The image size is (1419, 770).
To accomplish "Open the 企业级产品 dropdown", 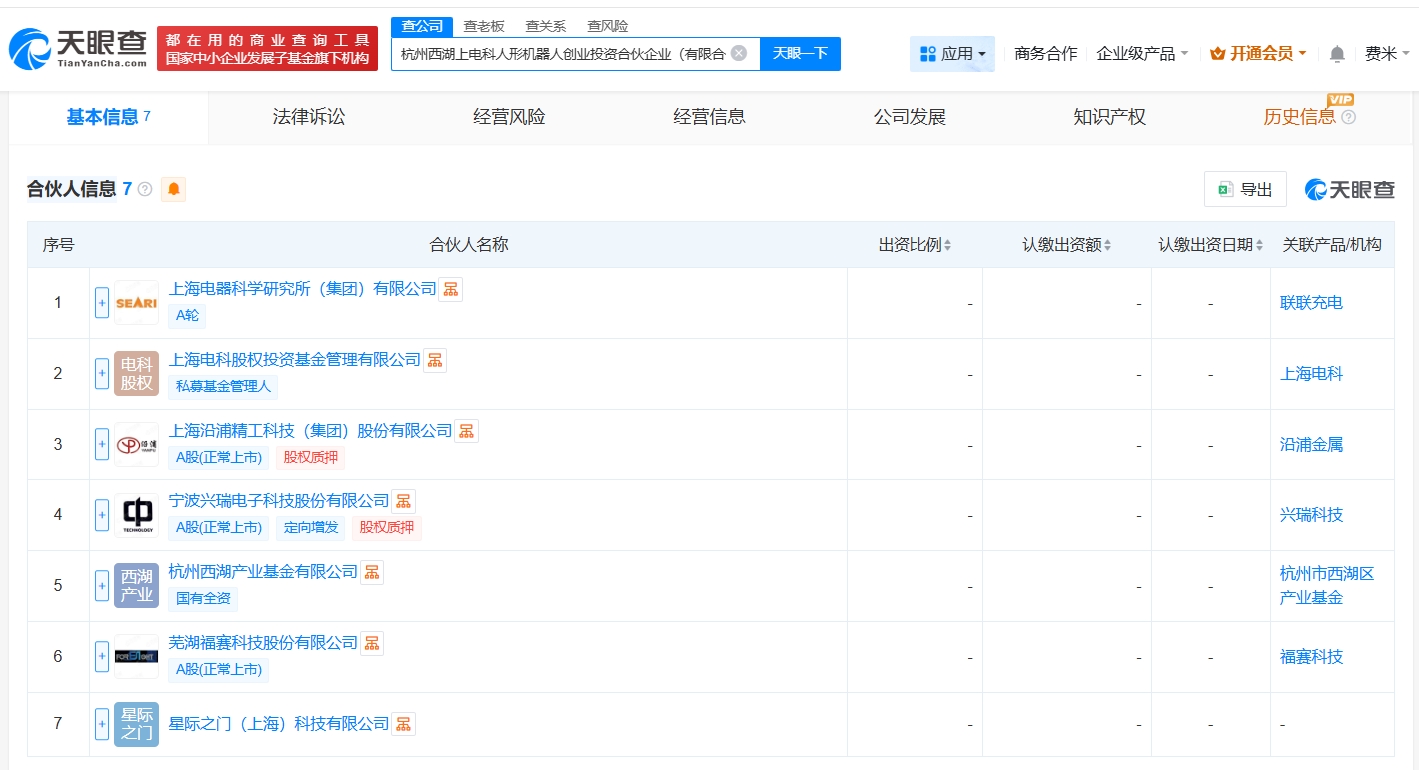I will (x=1142, y=54).
